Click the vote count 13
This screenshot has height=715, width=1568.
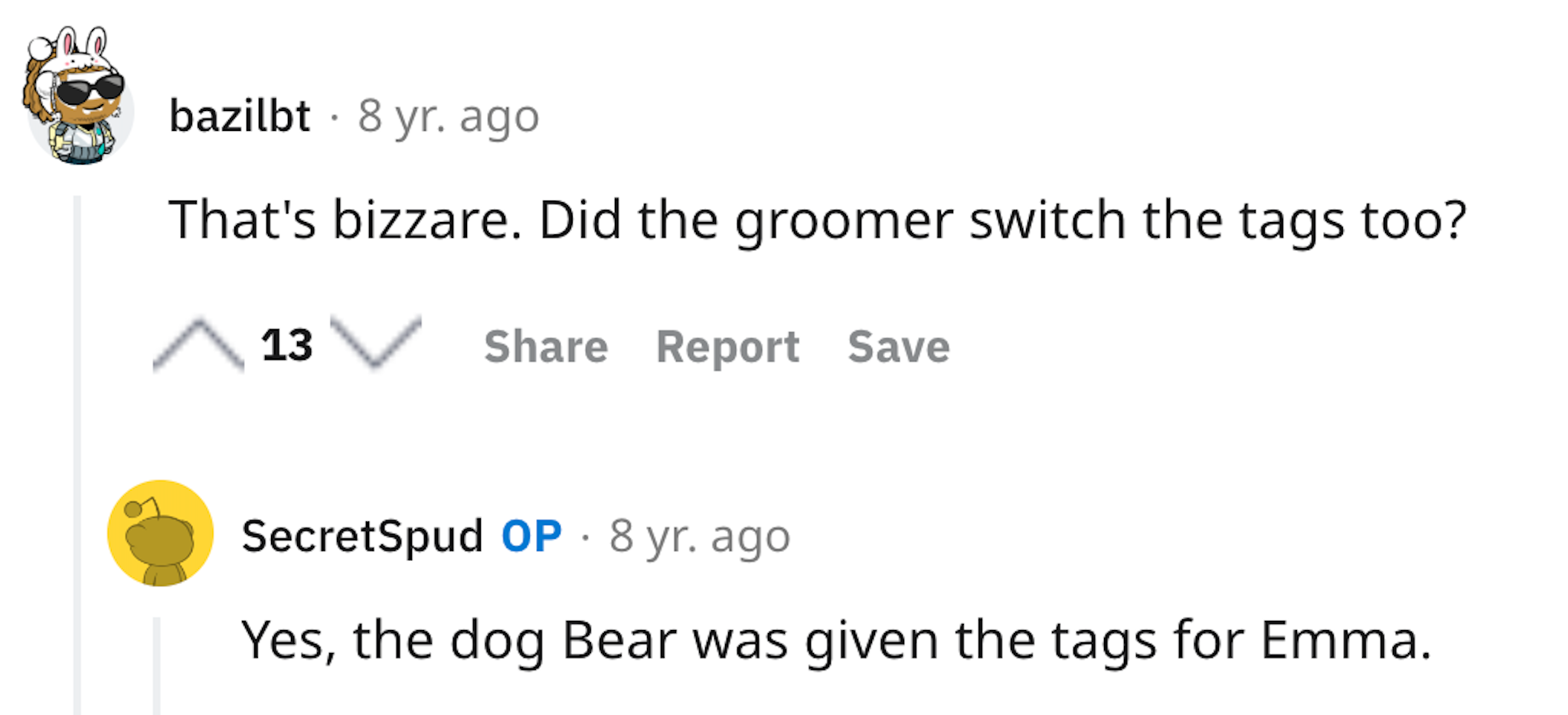[x=287, y=344]
